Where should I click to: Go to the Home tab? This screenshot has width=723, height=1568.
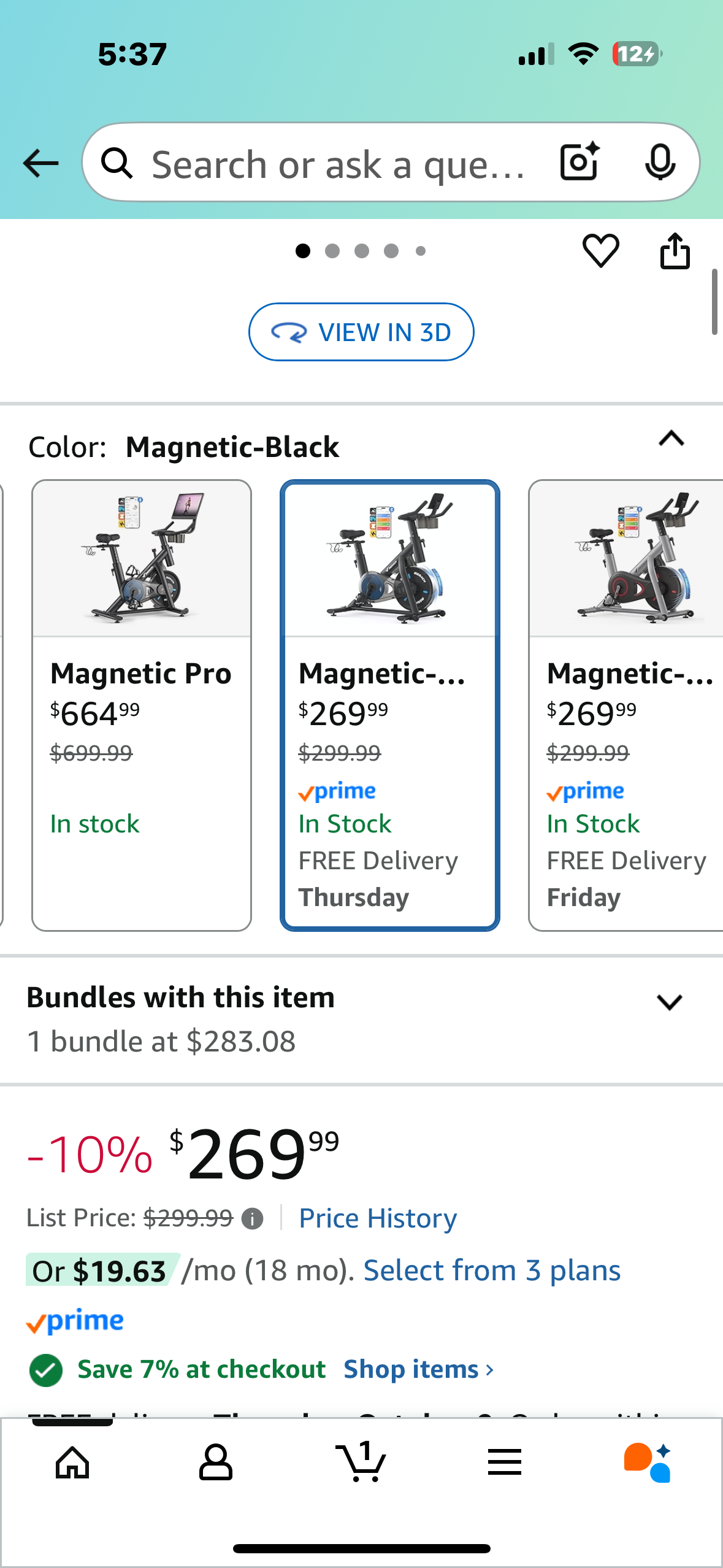click(72, 1462)
